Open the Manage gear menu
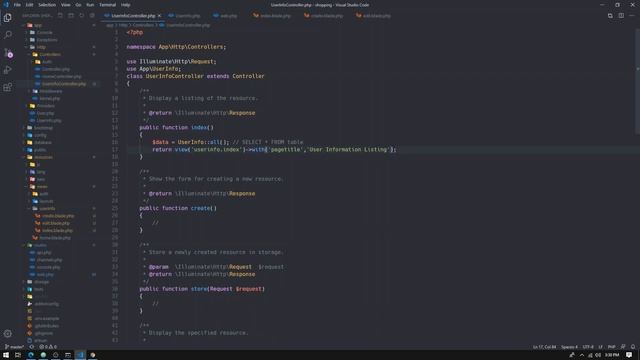This screenshot has height=360, width=640. tap(7, 333)
